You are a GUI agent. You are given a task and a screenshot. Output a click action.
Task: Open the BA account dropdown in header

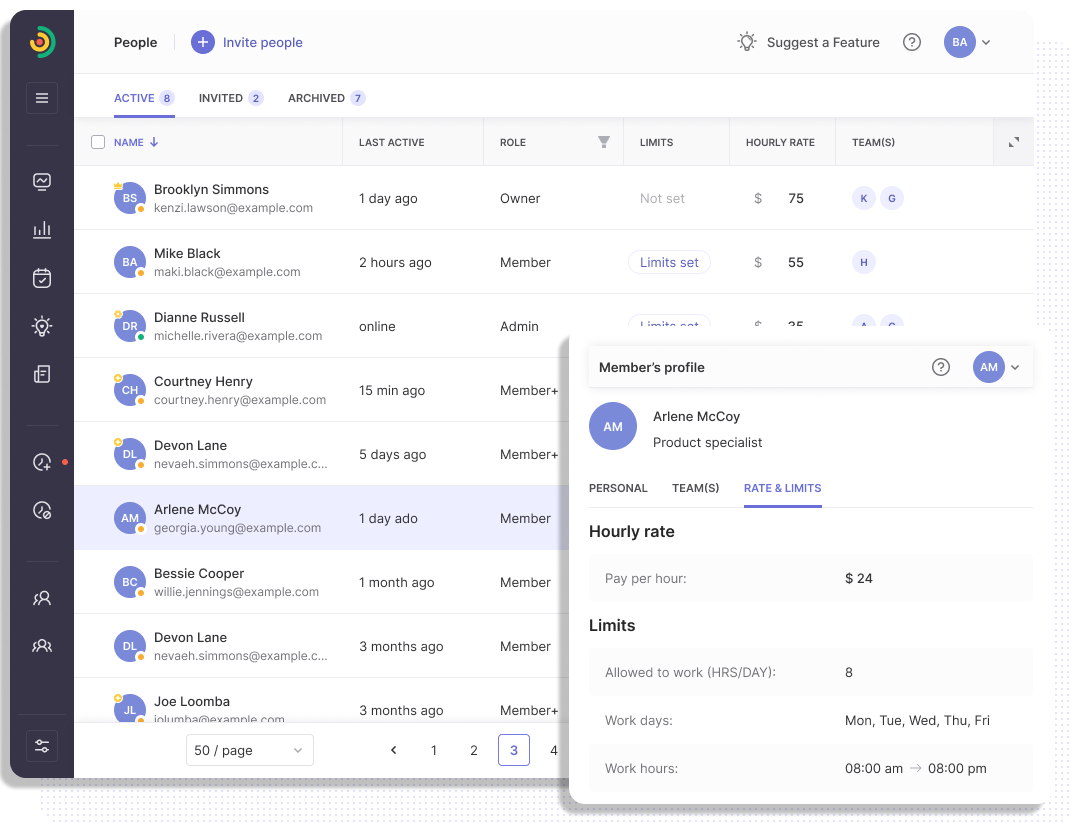click(967, 42)
